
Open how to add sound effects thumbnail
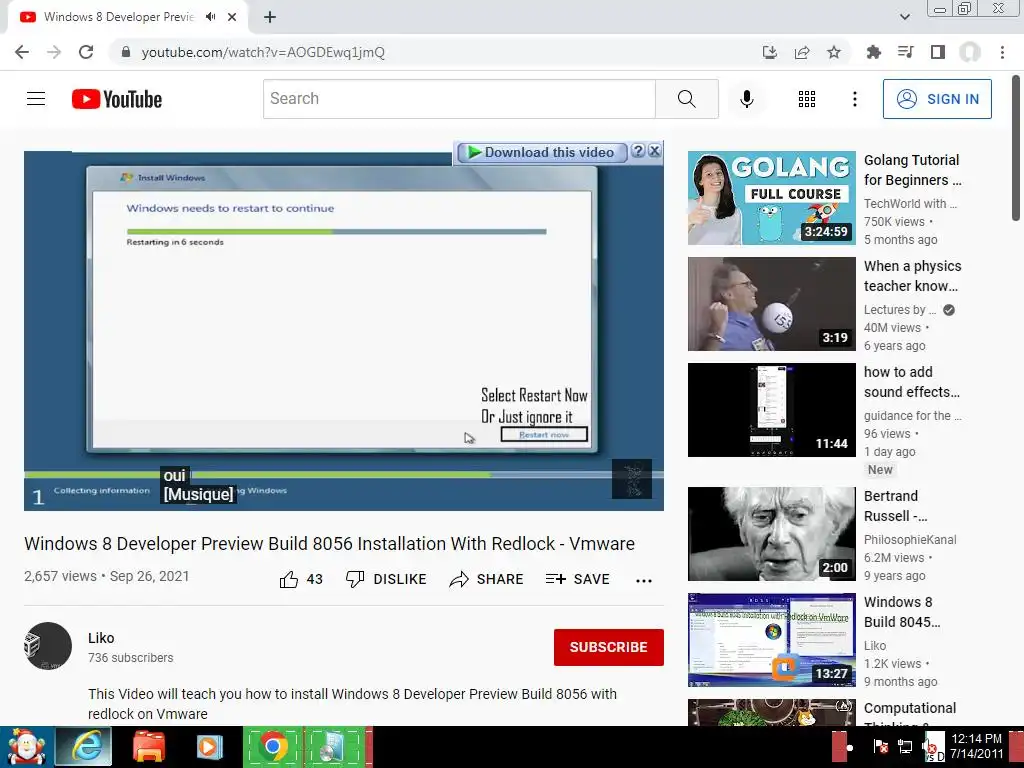pos(771,409)
